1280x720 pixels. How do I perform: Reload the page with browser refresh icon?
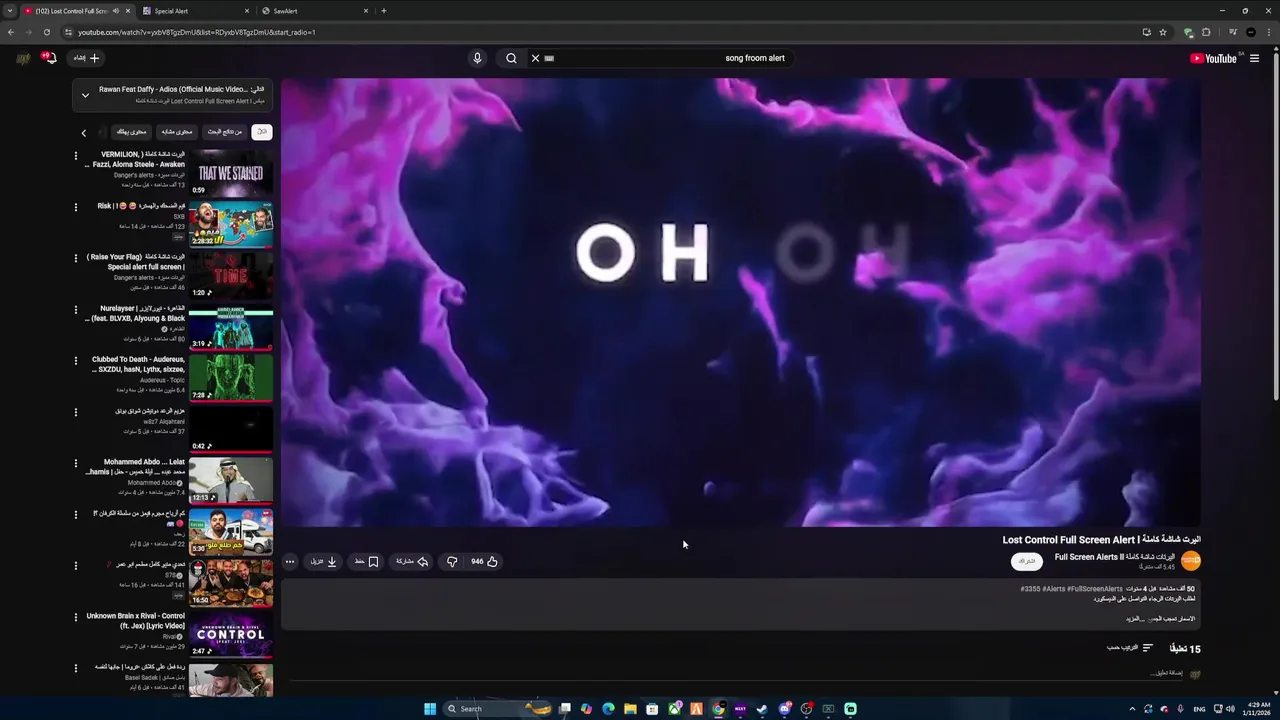[46, 32]
